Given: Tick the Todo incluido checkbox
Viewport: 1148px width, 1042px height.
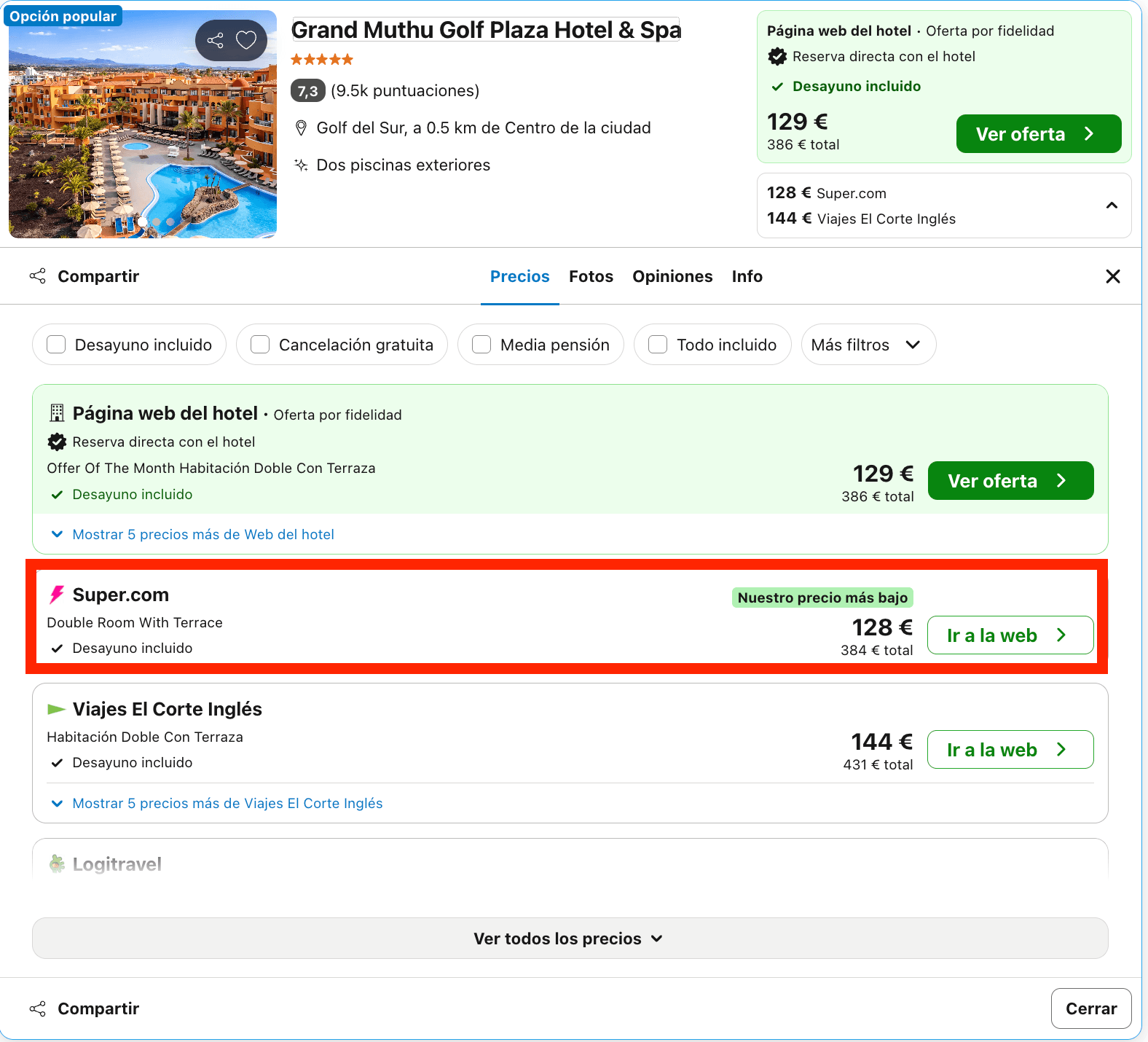Looking at the screenshot, I should pos(658,345).
